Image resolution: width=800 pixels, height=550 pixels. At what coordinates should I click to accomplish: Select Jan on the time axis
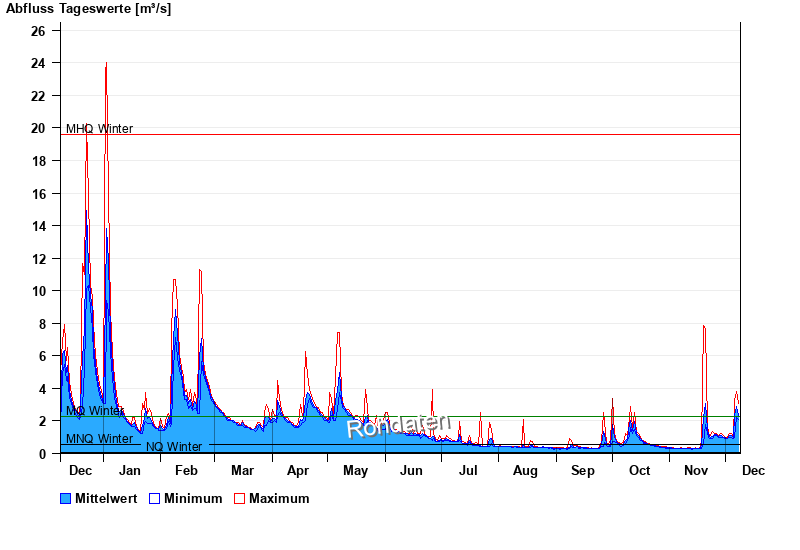pos(129,470)
